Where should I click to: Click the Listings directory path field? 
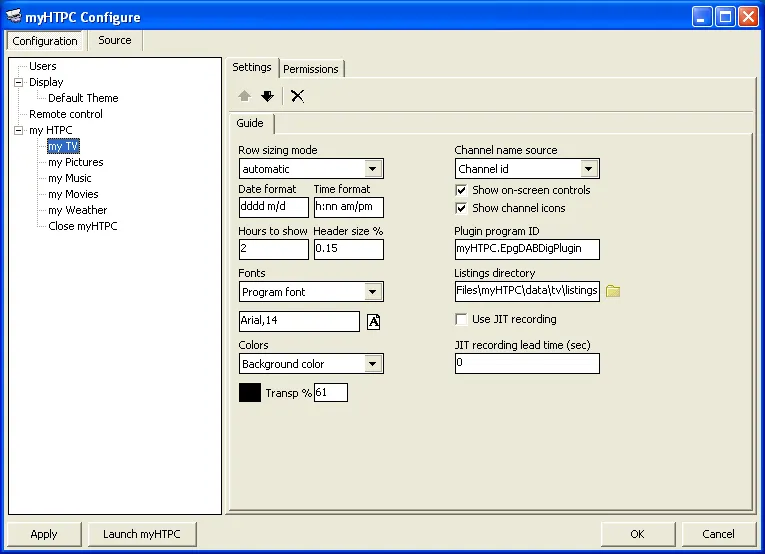pos(527,291)
